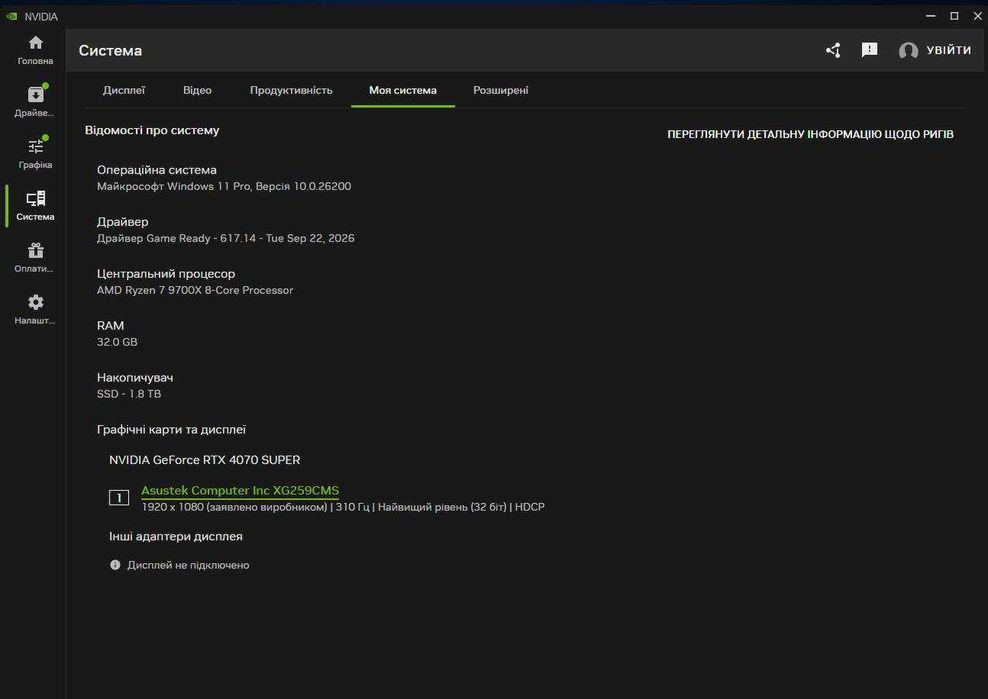Go to Головна home icon in sidebar

point(35,43)
